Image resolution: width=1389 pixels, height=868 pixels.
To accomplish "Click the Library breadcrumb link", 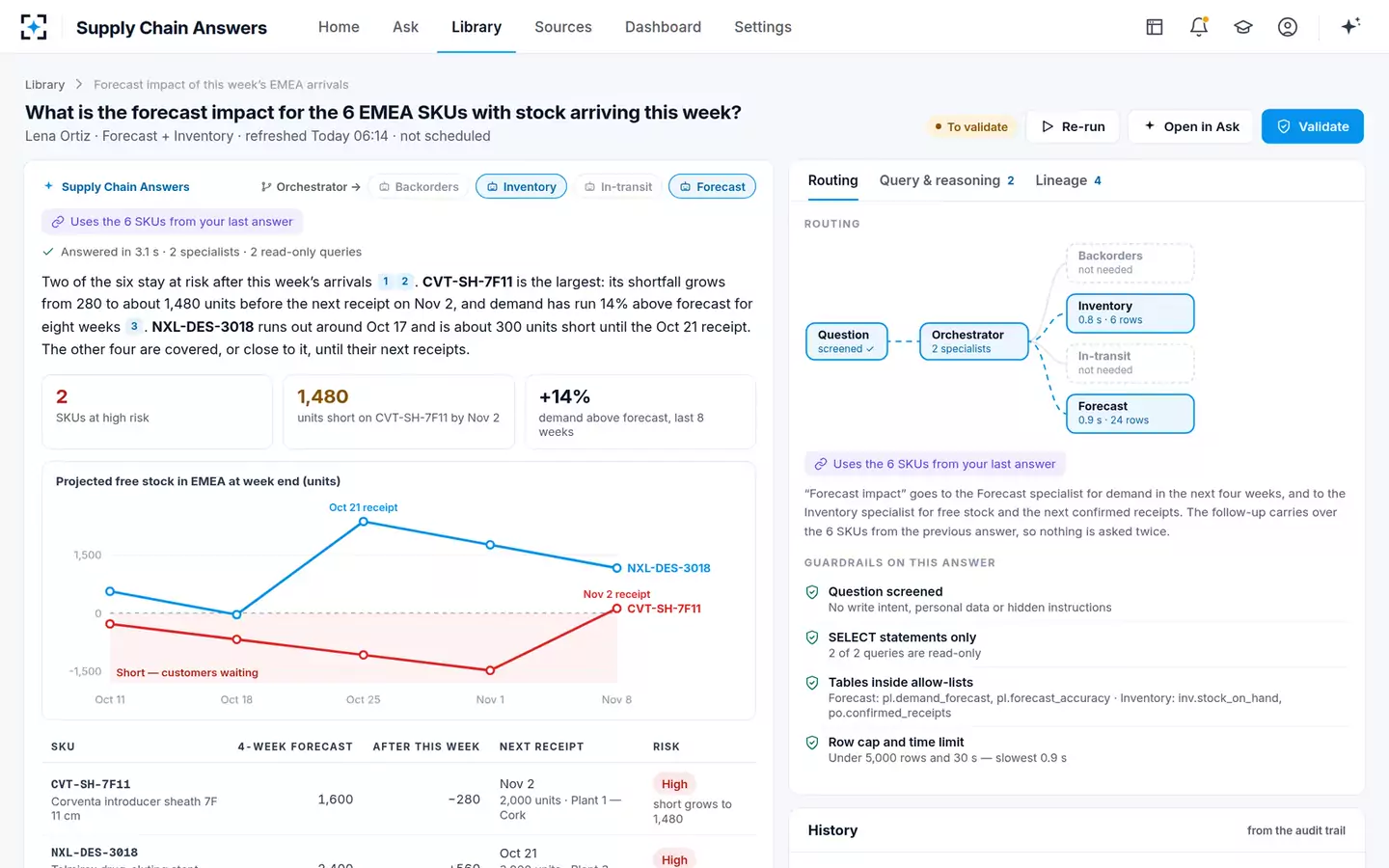I will (x=44, y=85).
